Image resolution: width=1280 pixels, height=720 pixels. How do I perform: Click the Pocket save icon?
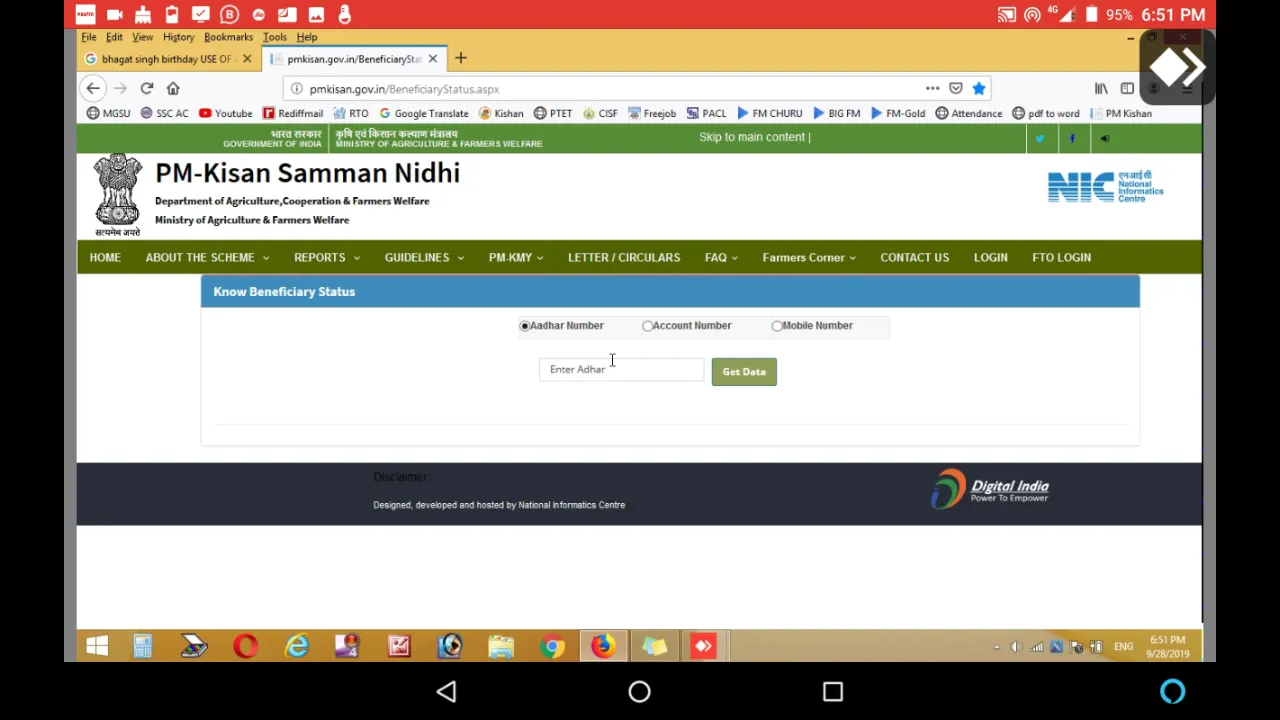(x=956, y=89)
